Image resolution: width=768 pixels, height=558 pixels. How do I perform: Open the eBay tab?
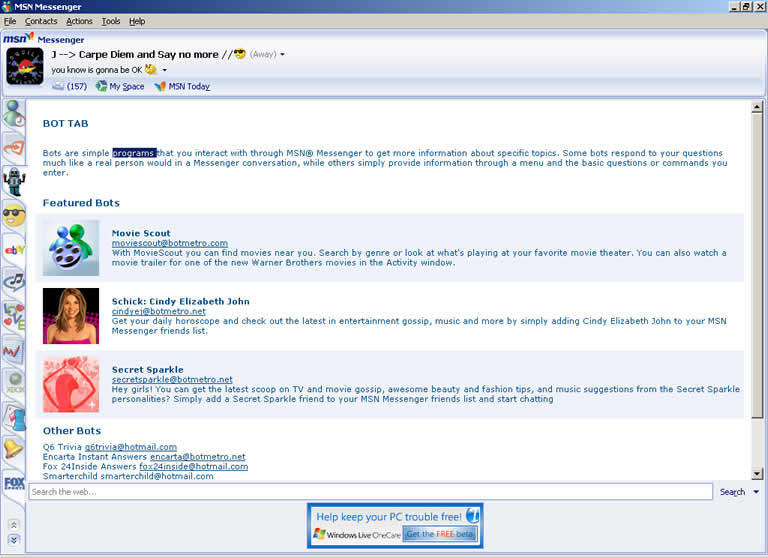(14, 250)
